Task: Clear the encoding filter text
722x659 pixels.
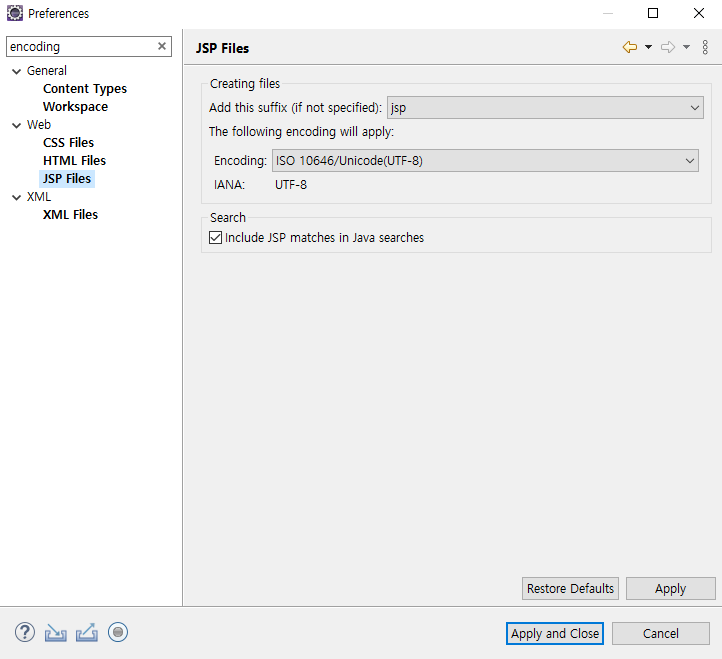Action: point(162,46)
